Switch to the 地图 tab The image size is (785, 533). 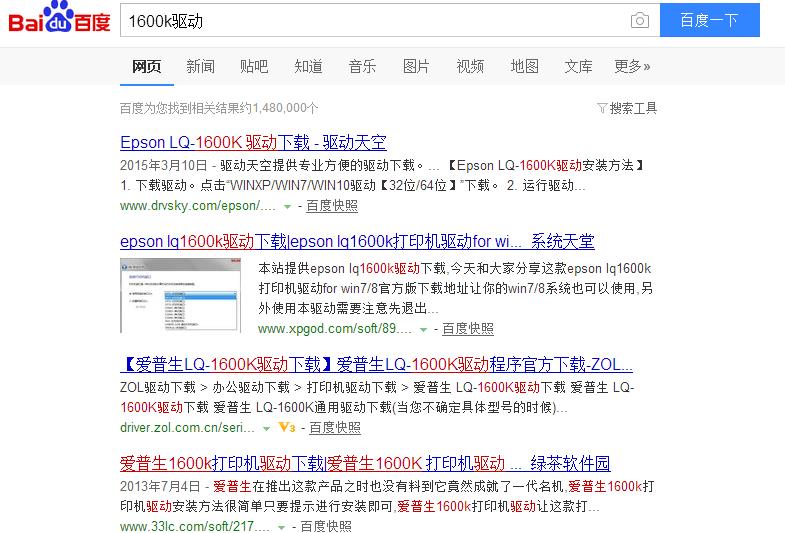point(524,66)
